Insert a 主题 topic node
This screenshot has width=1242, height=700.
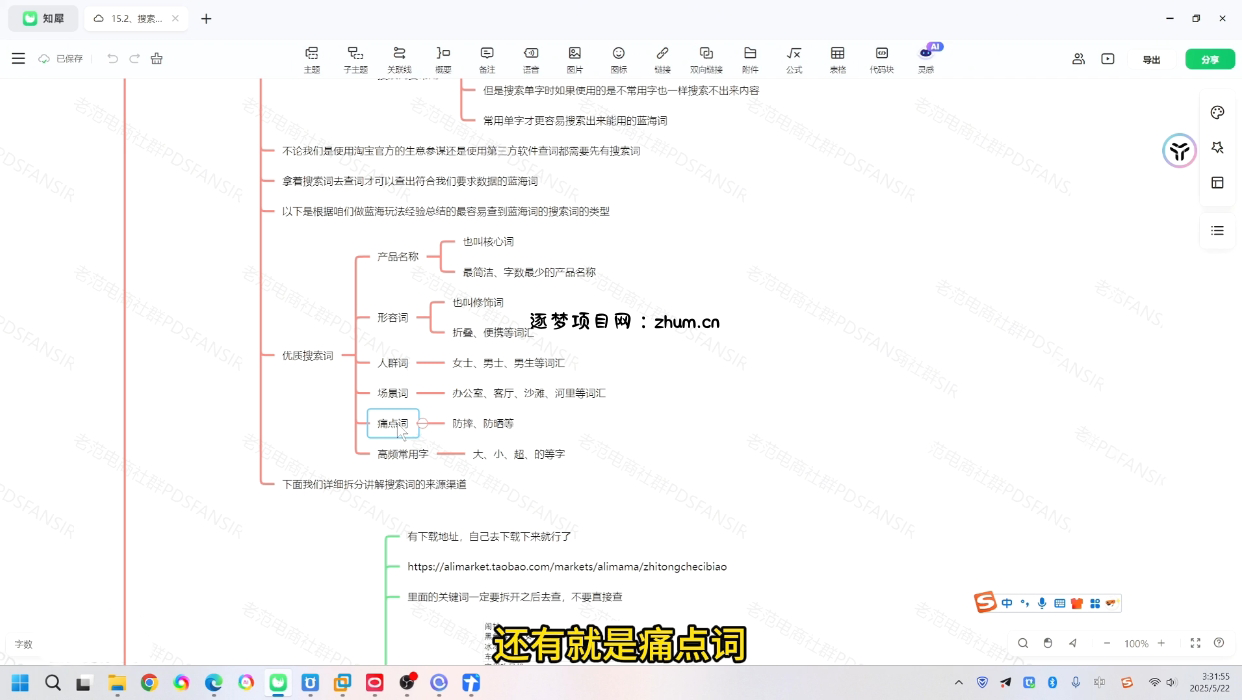point(312,60)
